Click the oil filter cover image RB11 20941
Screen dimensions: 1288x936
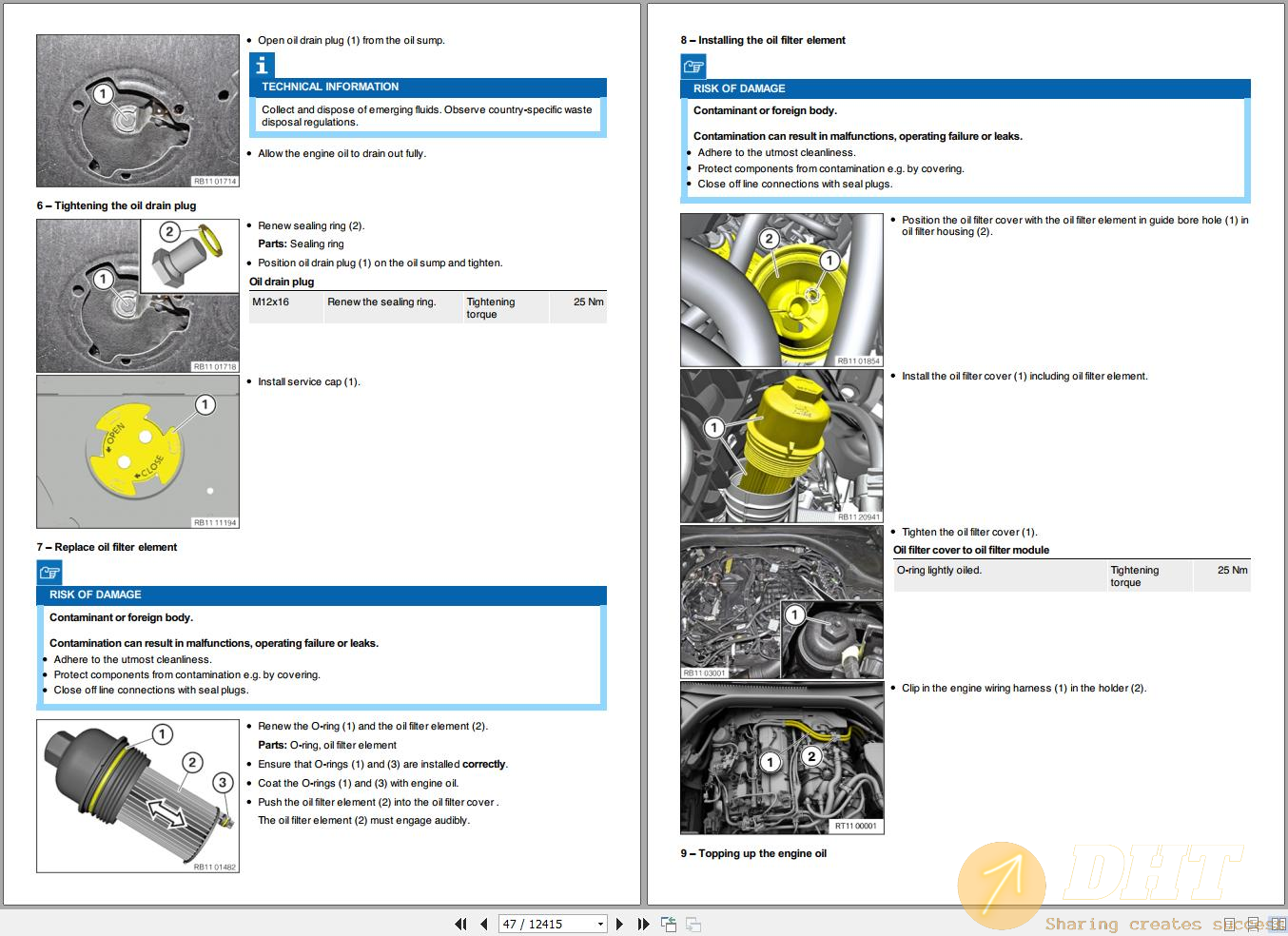coord(782,446)
